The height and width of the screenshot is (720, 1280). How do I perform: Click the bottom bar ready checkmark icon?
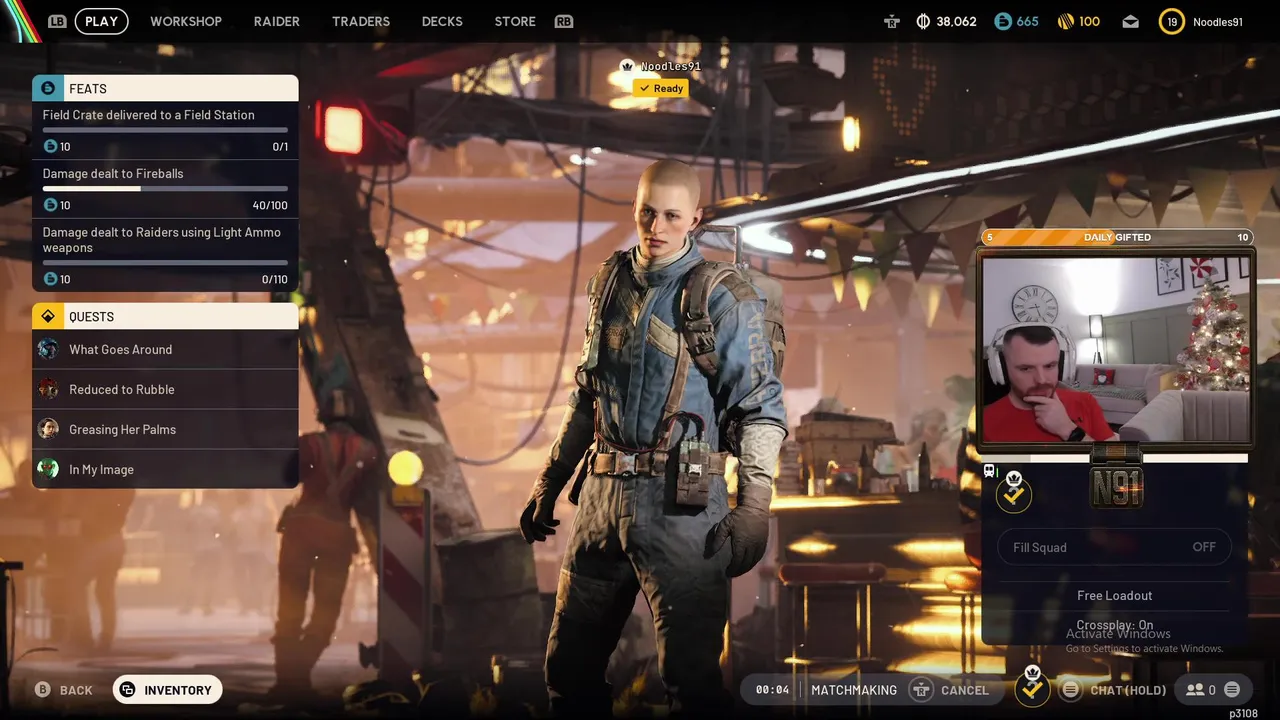pos(1032,688)
